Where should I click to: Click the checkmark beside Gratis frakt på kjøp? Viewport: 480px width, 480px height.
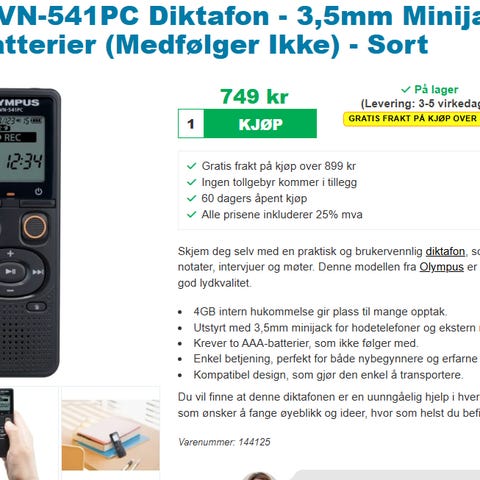[191, 166]
